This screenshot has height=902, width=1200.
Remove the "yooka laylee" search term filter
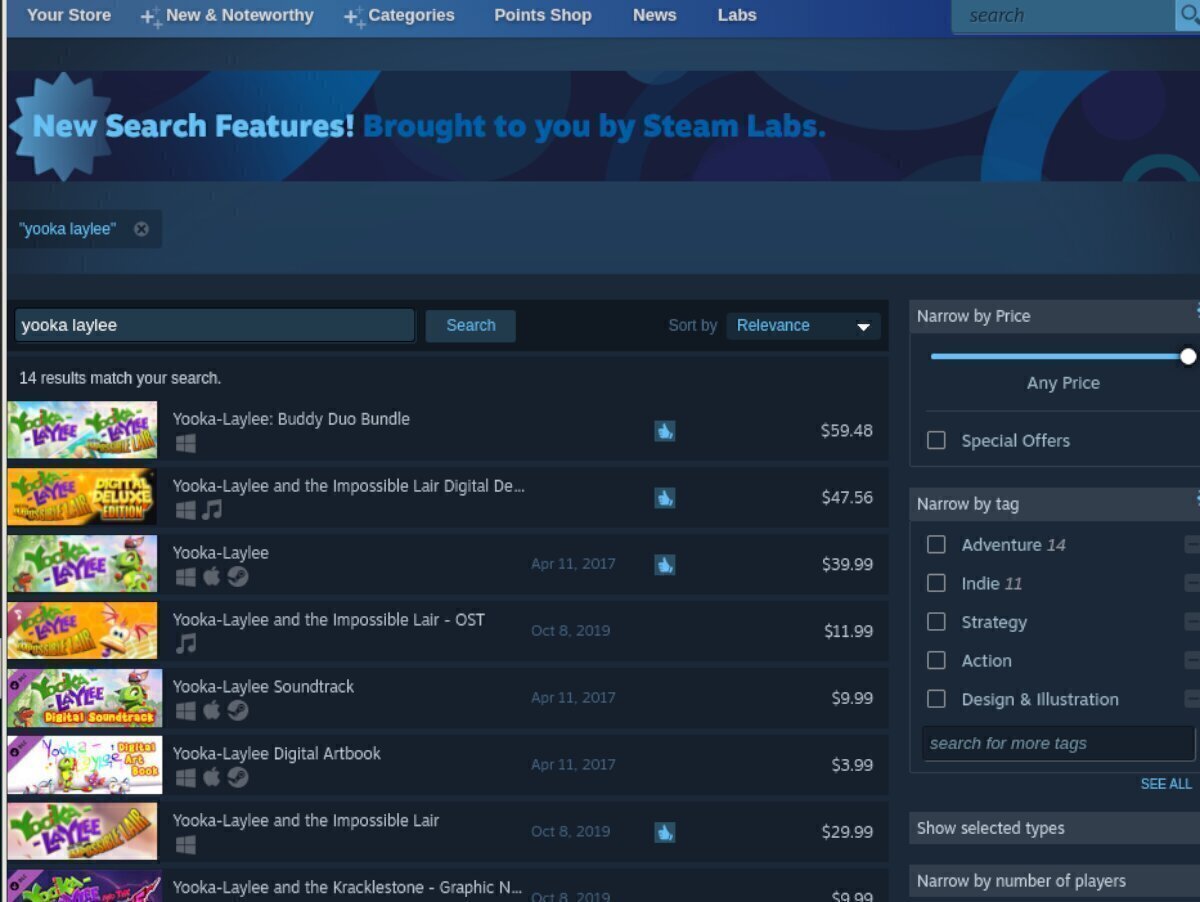[141, 229]
